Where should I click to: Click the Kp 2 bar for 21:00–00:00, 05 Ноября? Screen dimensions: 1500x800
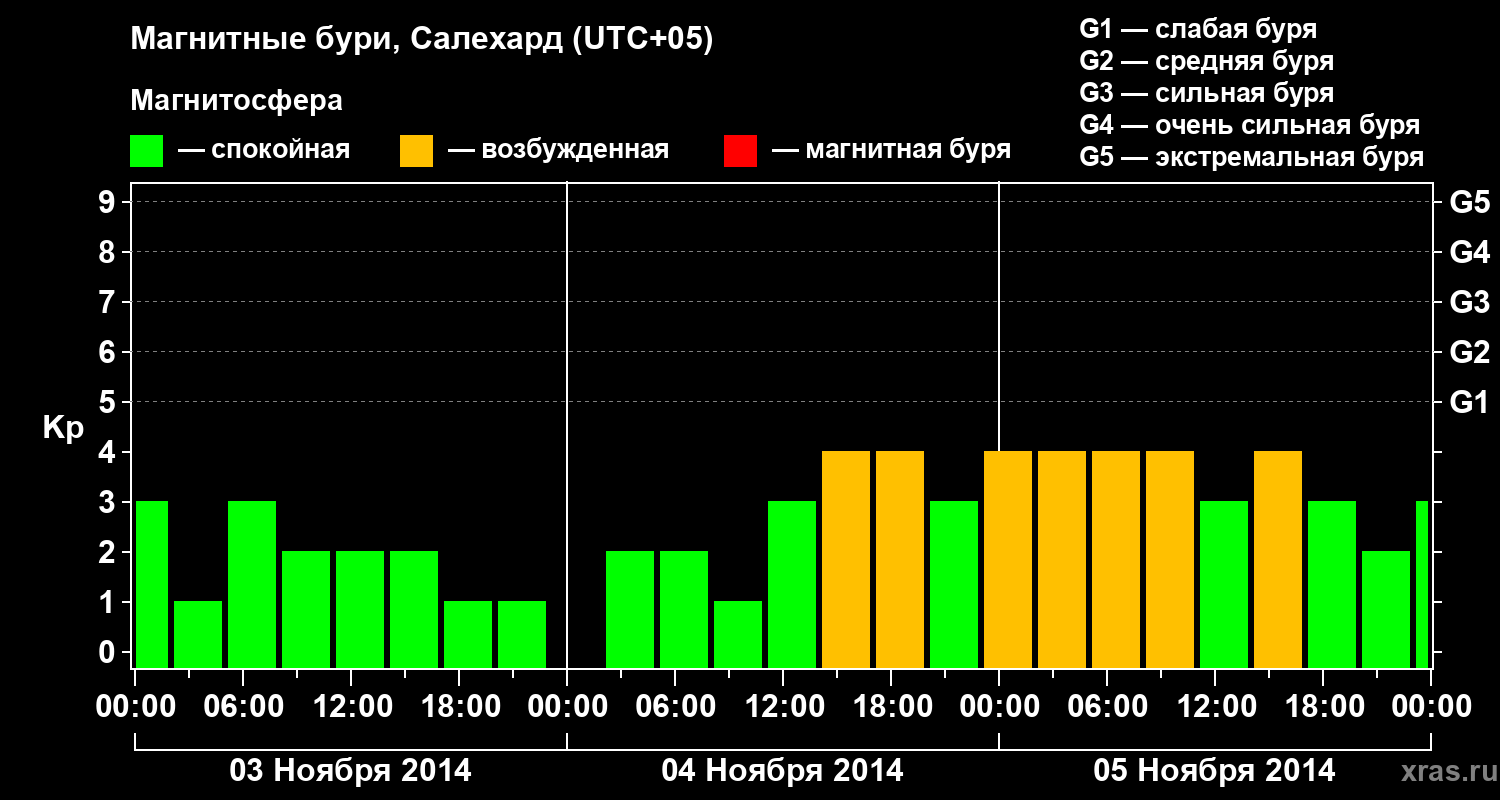pyautogui.click(x=1386, y=609)
